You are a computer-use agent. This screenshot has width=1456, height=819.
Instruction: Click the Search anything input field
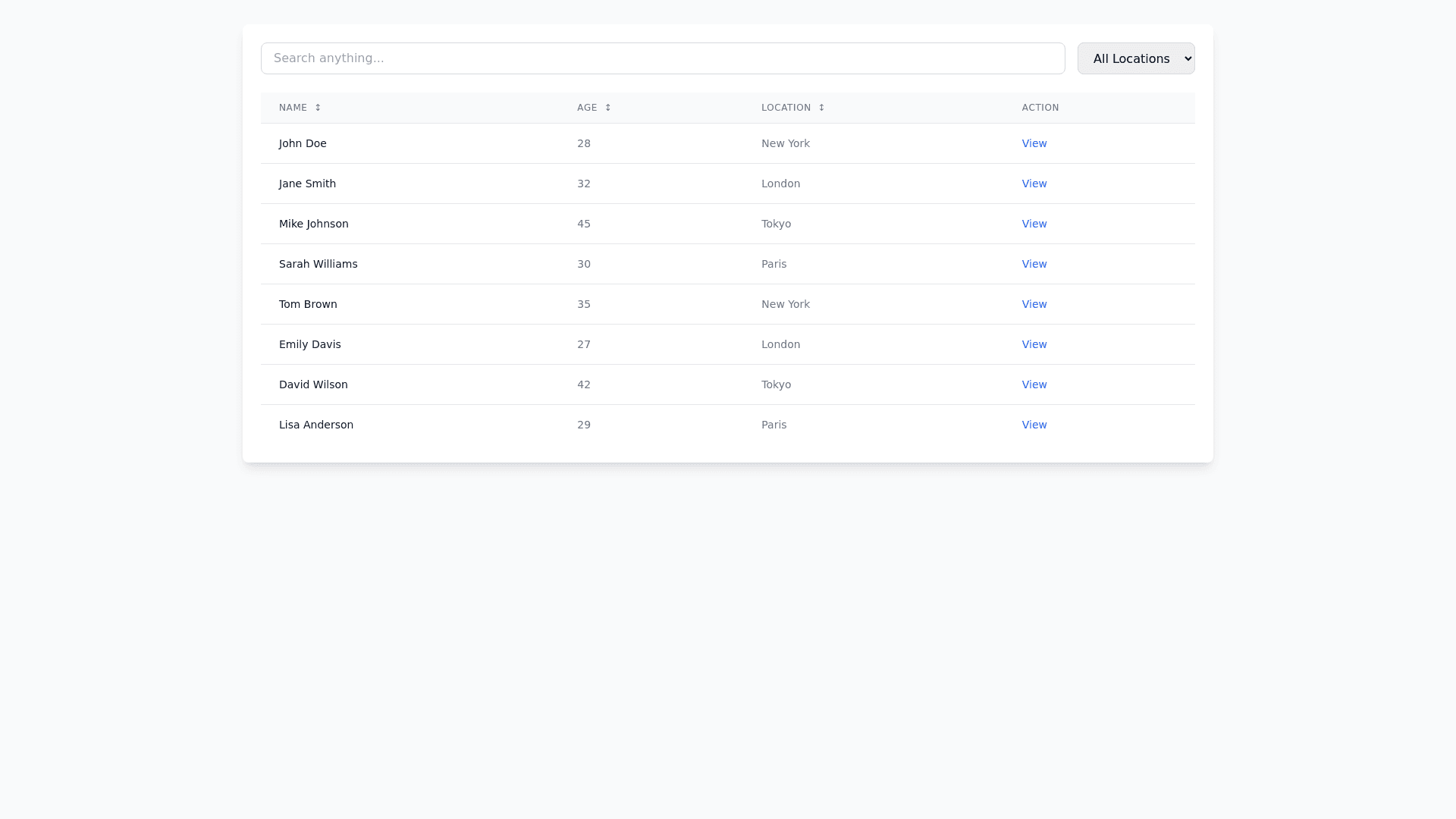tap(662, 58)
